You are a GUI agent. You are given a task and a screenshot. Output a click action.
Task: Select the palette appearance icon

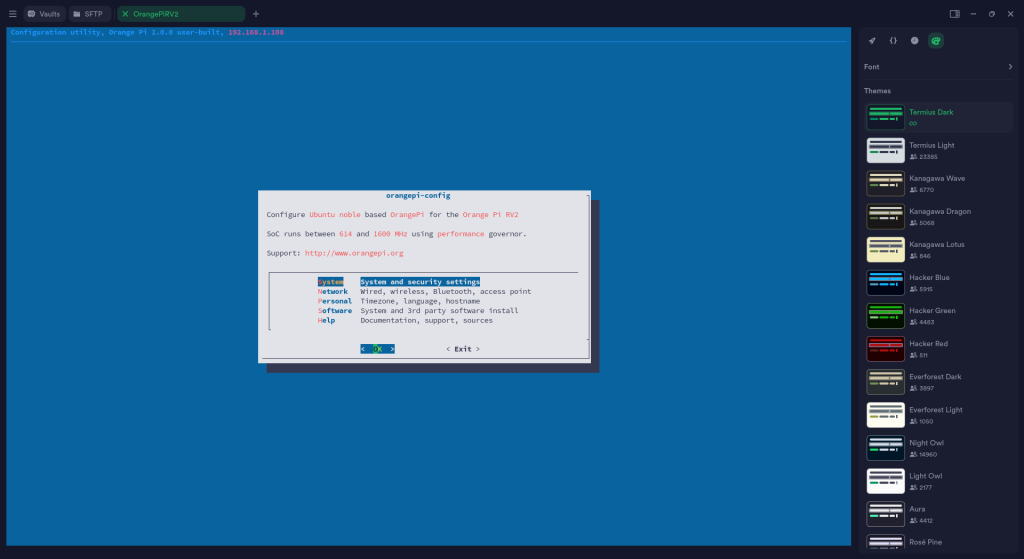pyautogui.click(x=935, y=41)
